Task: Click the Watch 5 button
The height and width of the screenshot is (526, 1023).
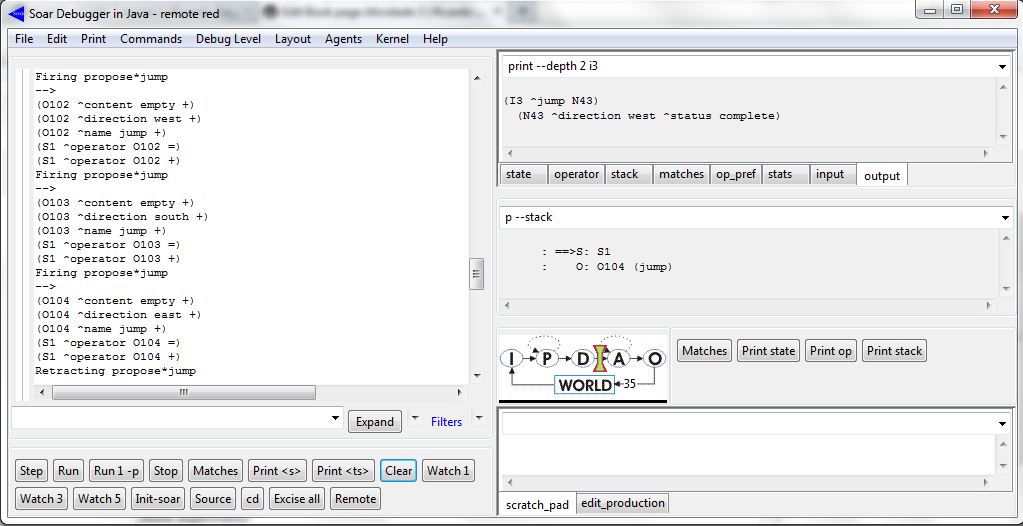Action: click(x=99, y=499)
